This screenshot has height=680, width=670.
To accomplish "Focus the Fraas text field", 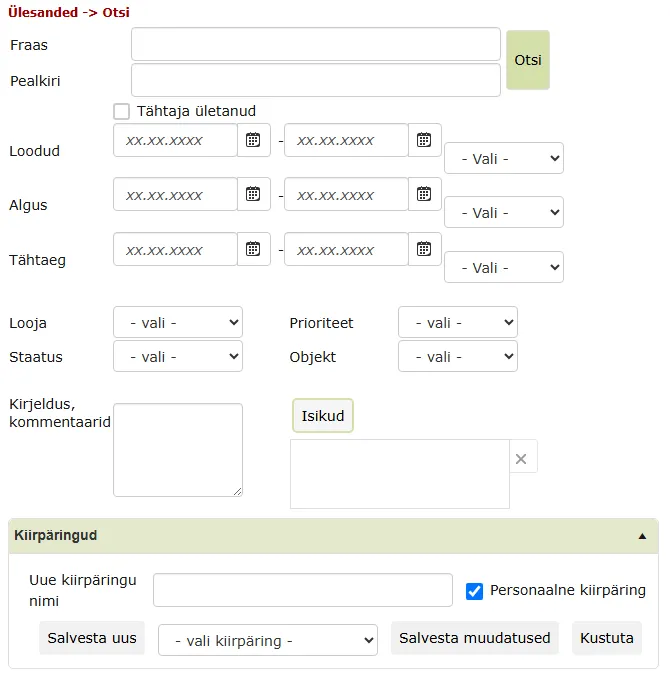I will [316, 44].
